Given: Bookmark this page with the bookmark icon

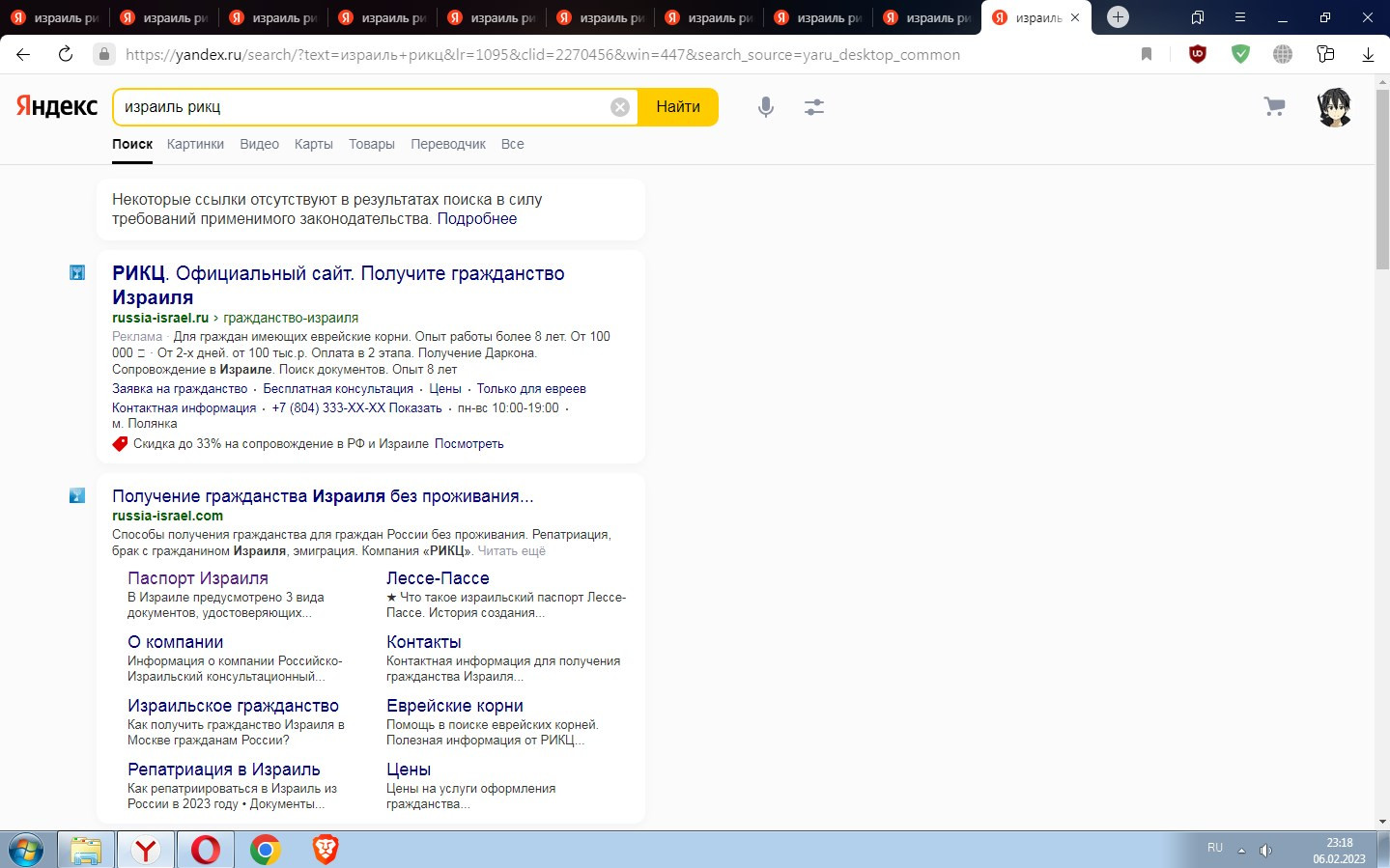Looking at the screenshot, I should 1147,54.
